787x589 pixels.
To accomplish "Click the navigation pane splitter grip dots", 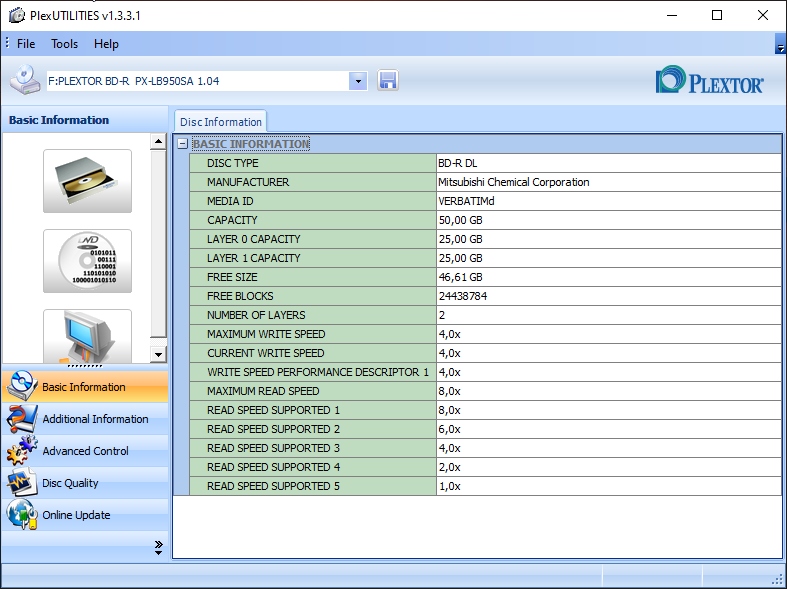I will pos(84,366).
